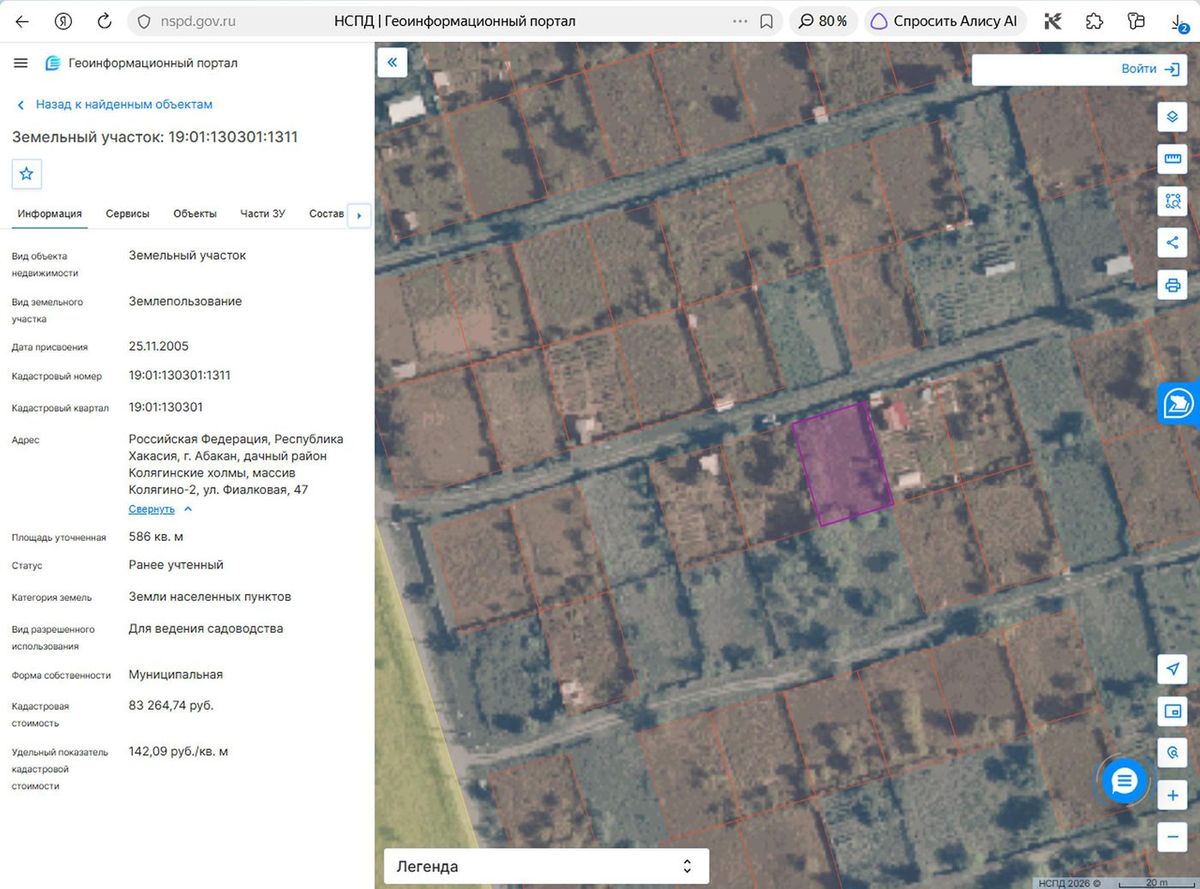This screenshot has width=1200, height=889.
Task: Add the land parcel to favorites with the star
Action: 27,174
